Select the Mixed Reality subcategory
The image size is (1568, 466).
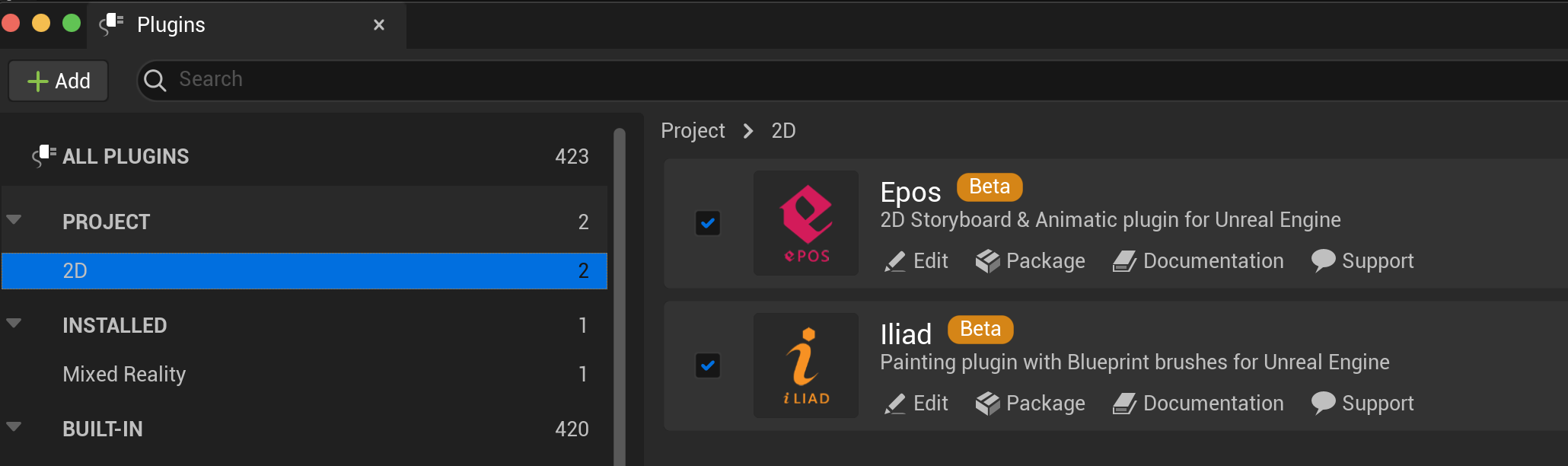click(304, 374)
